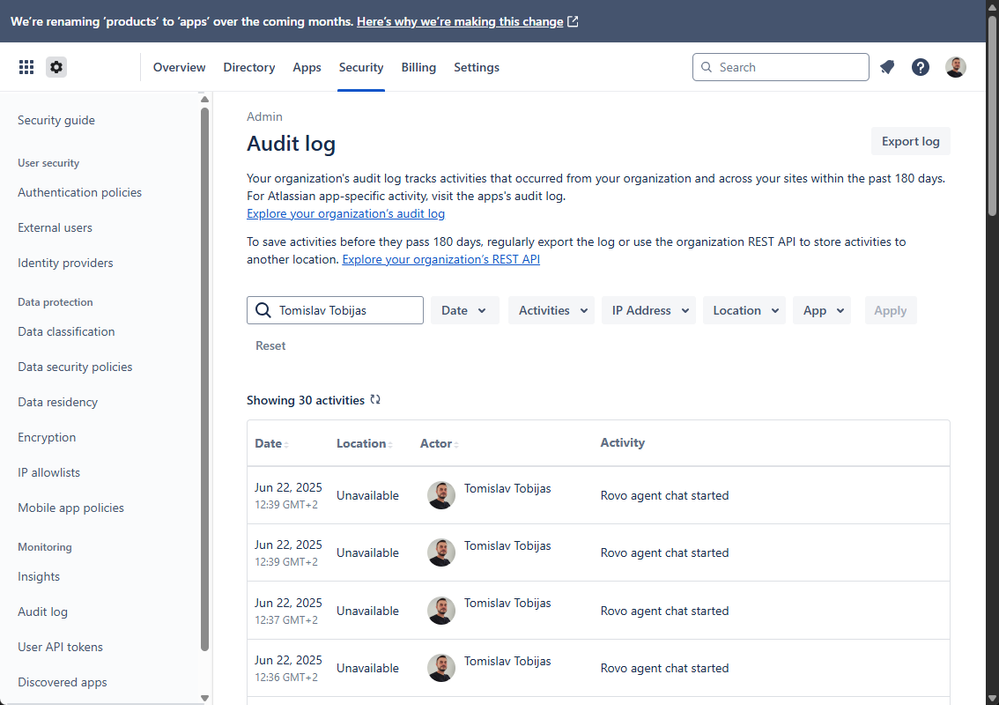This screenshot has width=999, height=705.
Task: Click the audit log search field with Tomislav Tobijas
Action: (335, 310)
